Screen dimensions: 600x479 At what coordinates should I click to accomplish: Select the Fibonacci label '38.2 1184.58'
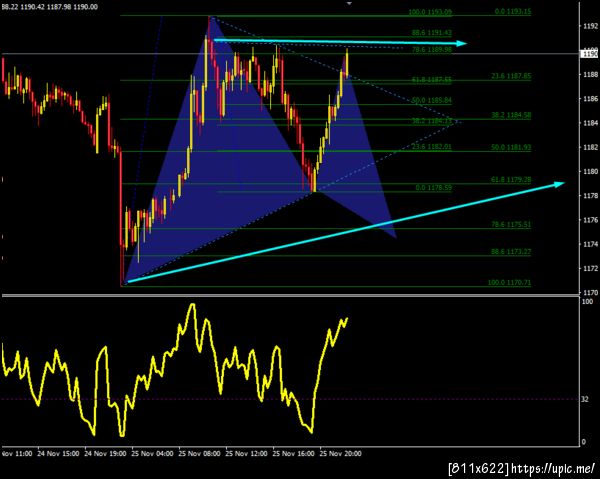pyautogui.click(x=511, y=115)
